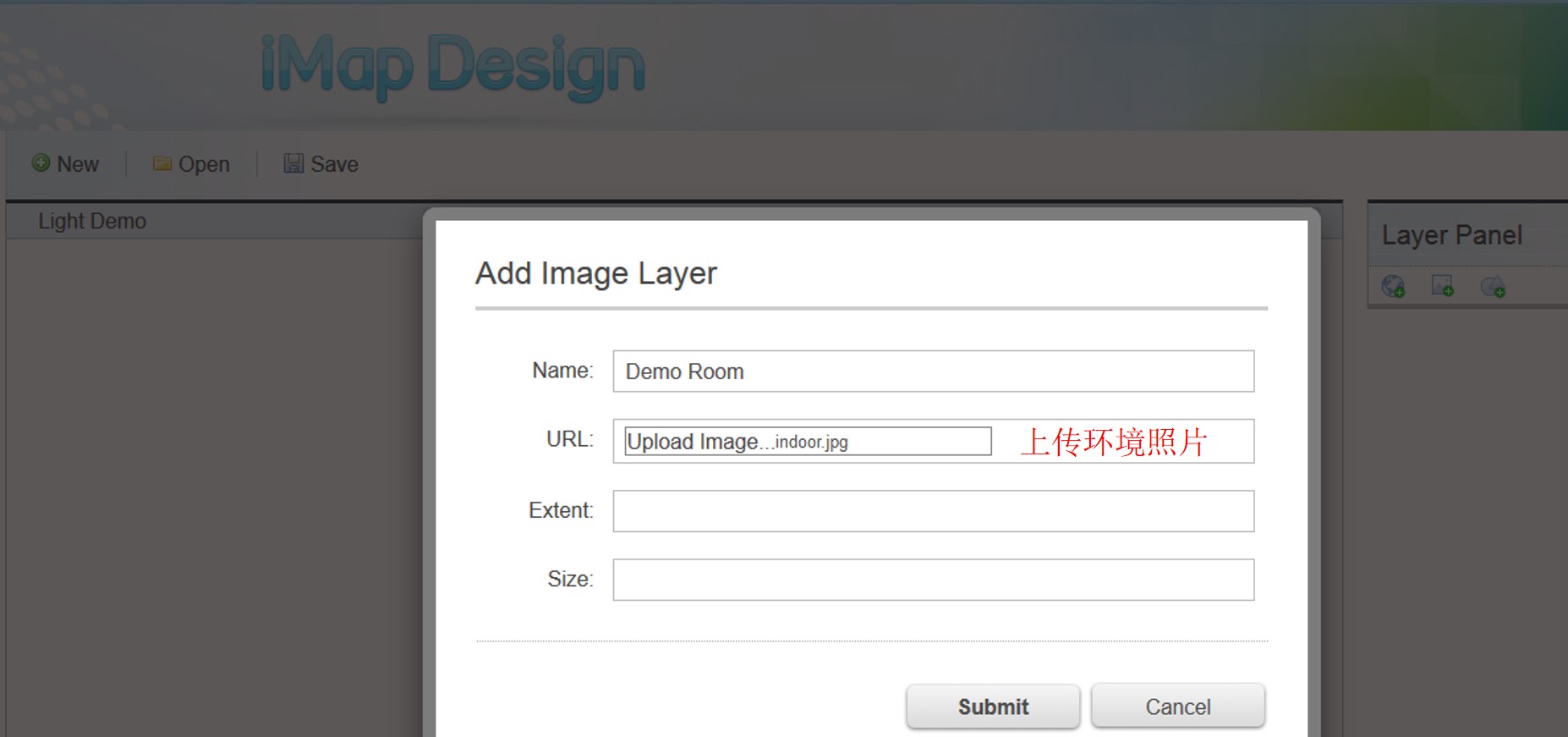
Task: Click the Name field containing Demo Room
Action: click(x=933, y=371)
